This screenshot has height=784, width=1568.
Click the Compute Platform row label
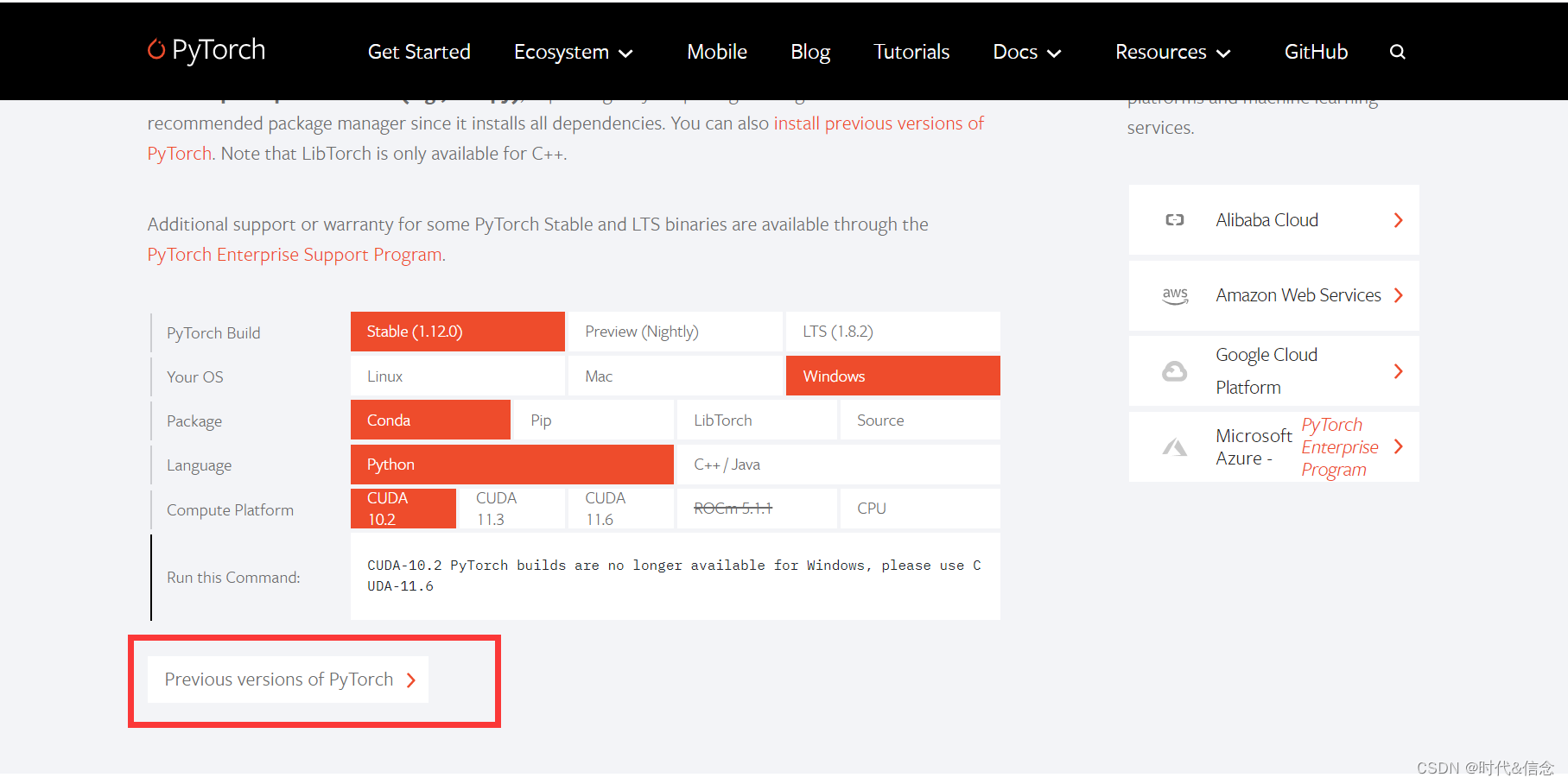point(230,510)
